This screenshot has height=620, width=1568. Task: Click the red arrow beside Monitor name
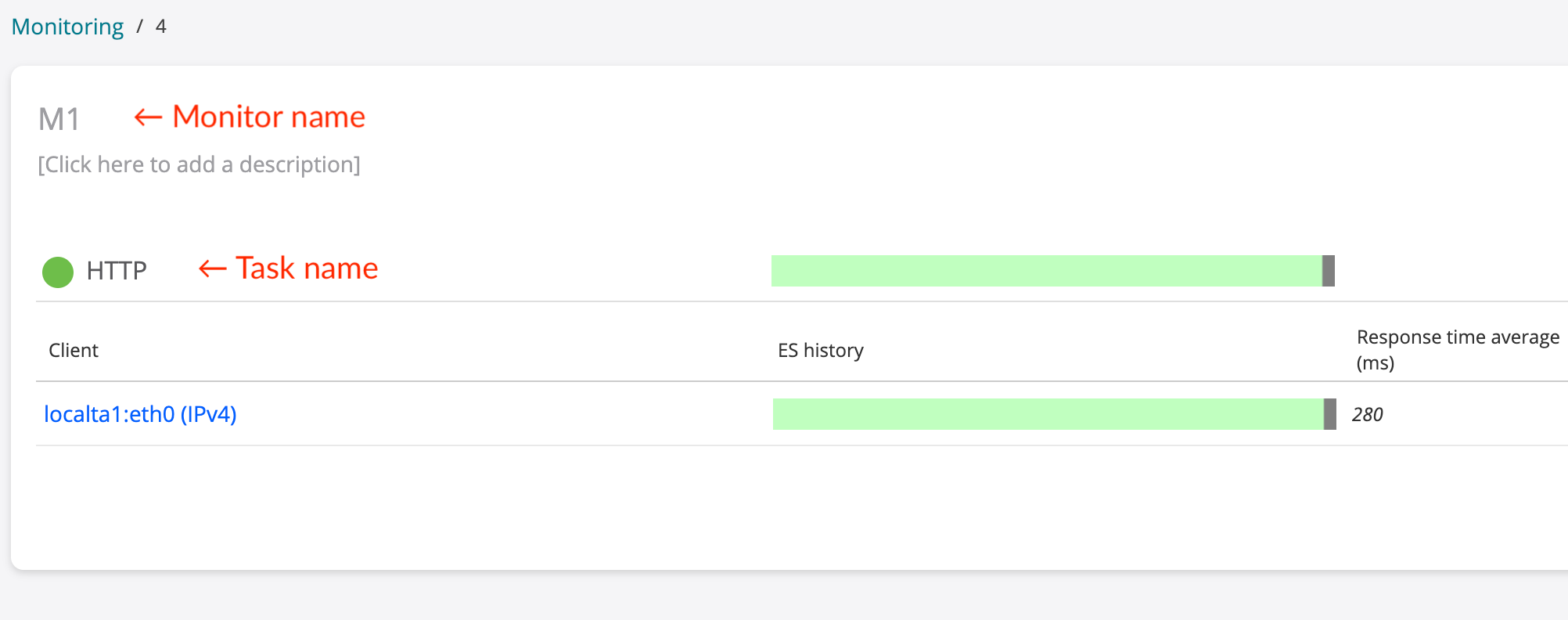pos(148,117)
